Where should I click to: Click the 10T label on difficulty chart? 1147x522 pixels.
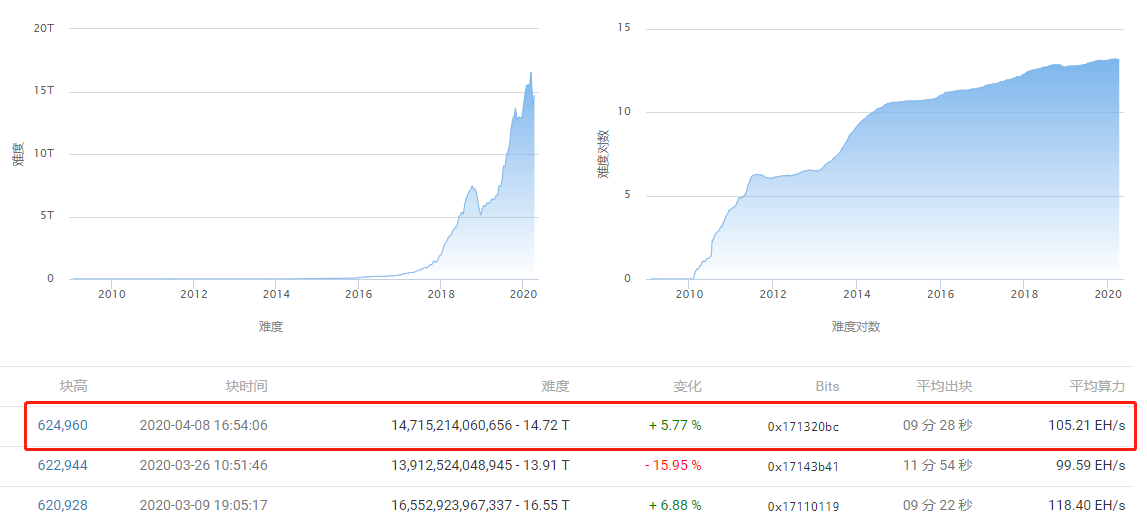point(43,154)
